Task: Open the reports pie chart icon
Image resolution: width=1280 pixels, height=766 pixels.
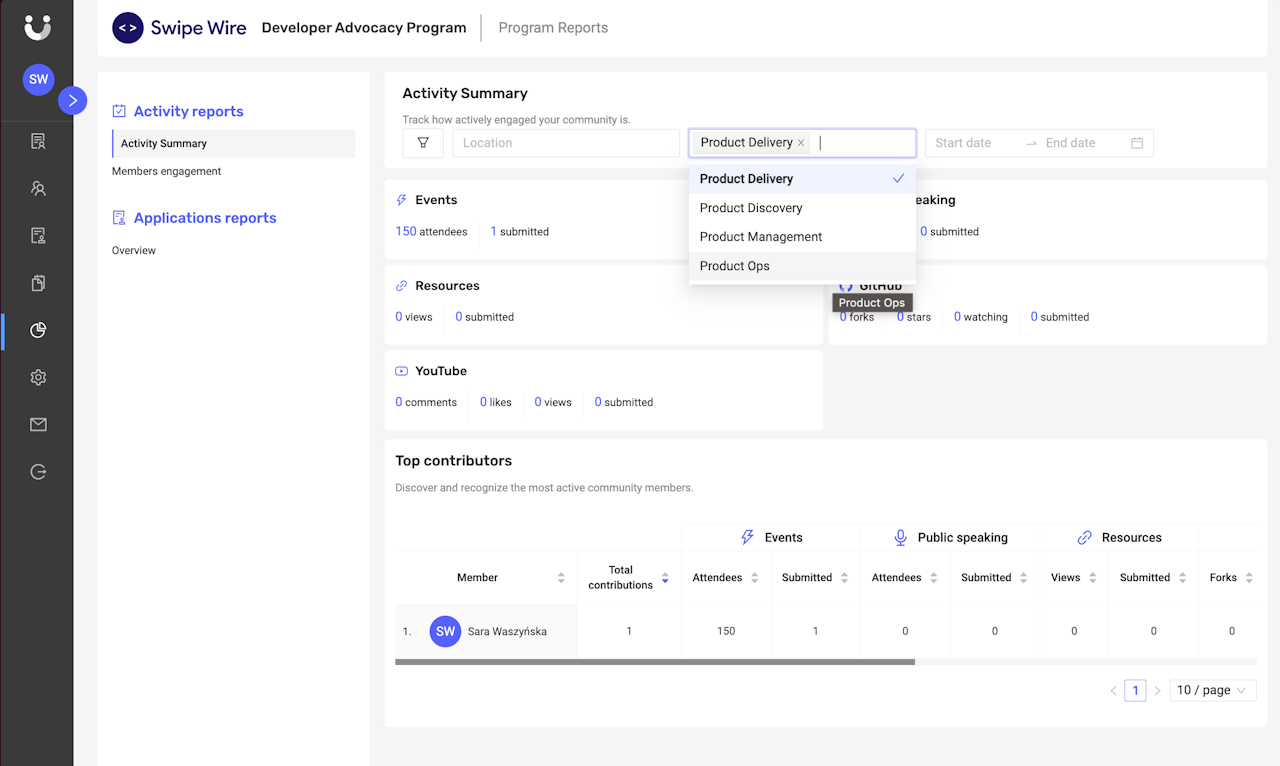Action: [38, 330]
